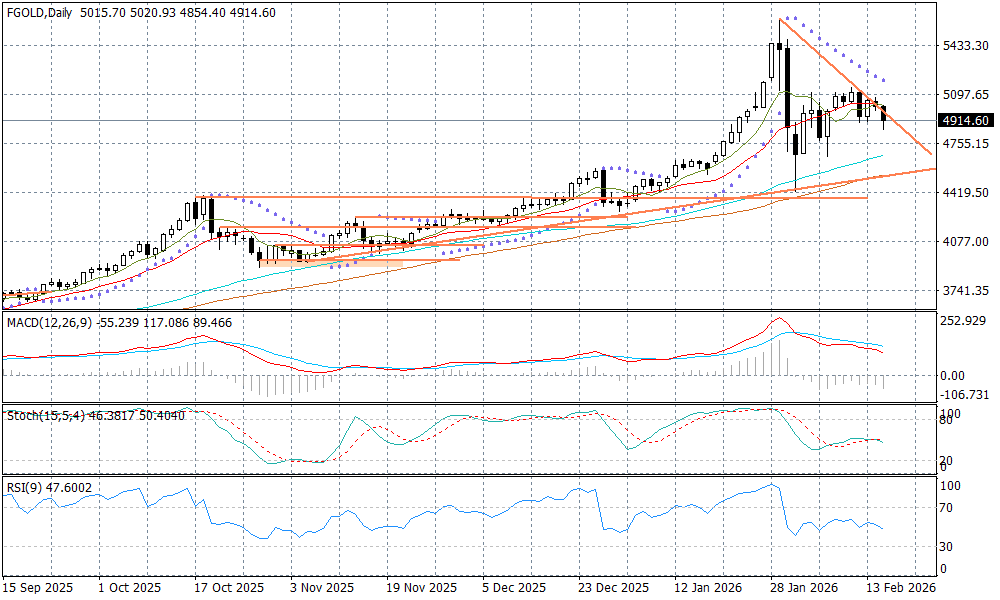Select the RSI(9) indicator label

coord(25,487)
